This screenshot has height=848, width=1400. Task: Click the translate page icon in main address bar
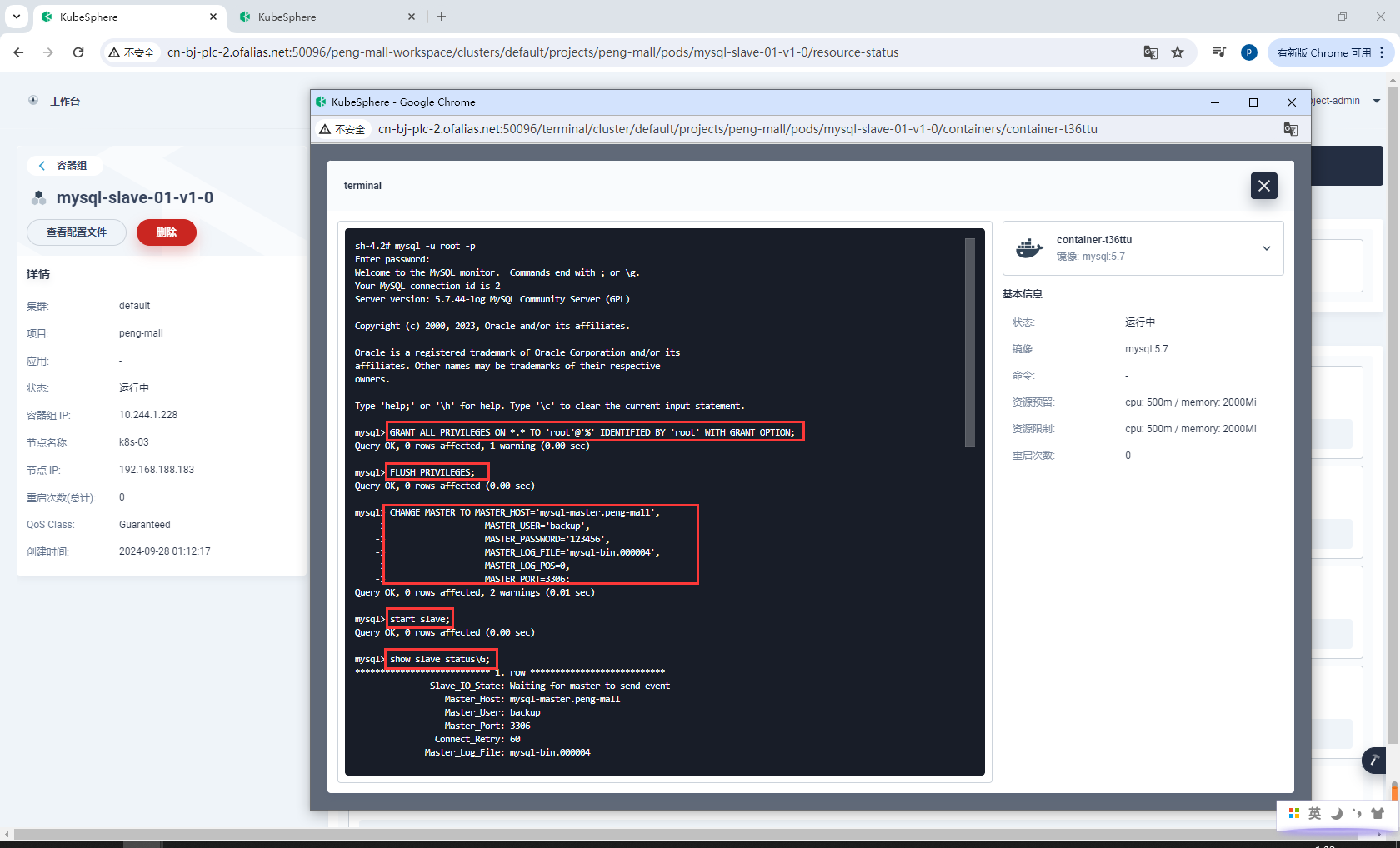1151,52
